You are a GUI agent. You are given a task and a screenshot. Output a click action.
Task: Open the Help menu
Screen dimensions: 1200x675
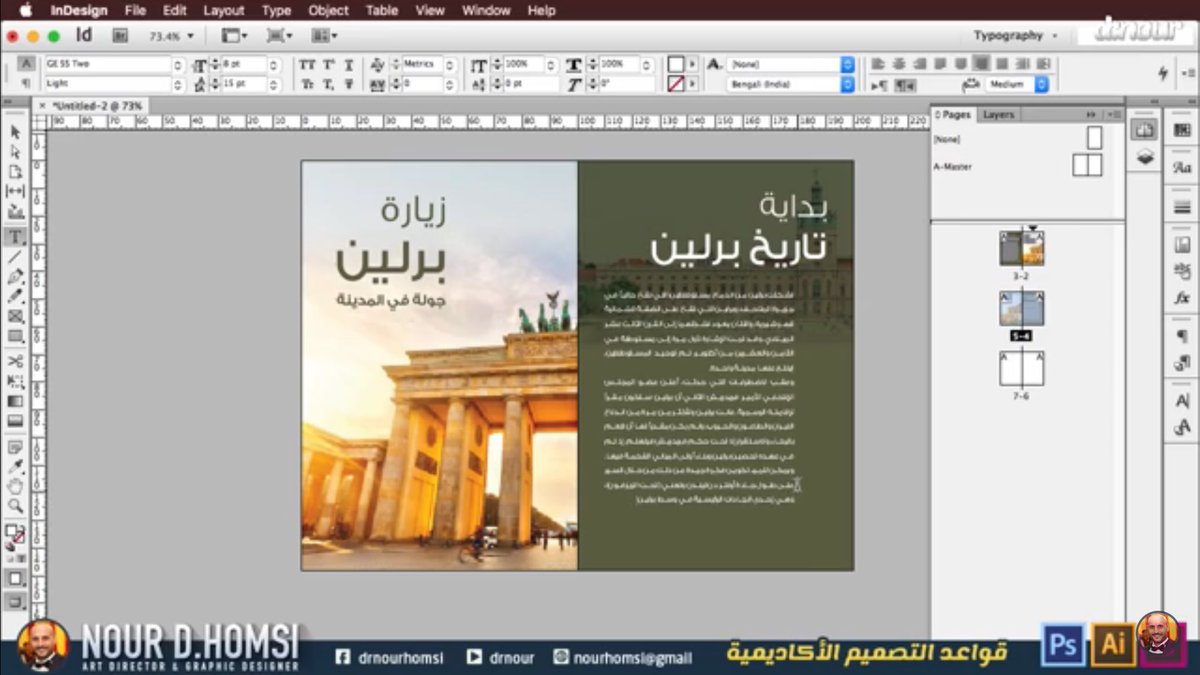(x=541, y=10)
